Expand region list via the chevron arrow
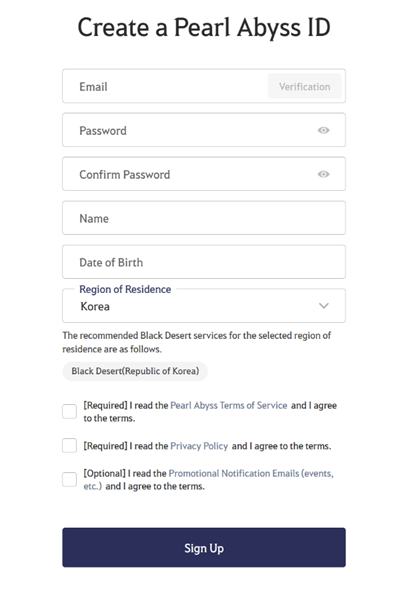This screenshot has height=601, width=403. point(324,306)
